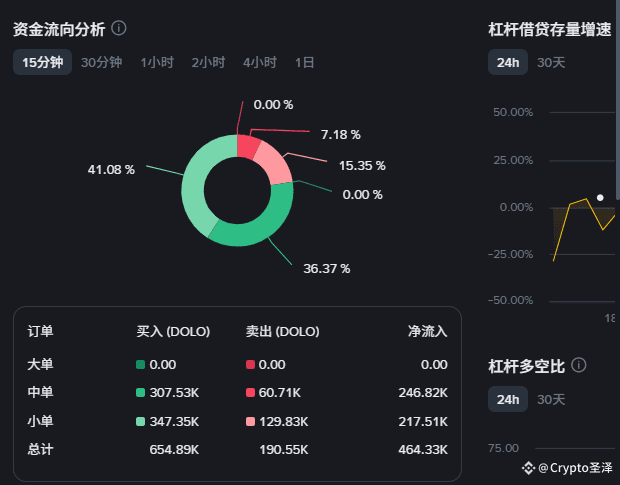The height and width of the screenshot is (485, 620).
Task: Click info icon next to 杠杆多空比
Action: click(578, 365)
